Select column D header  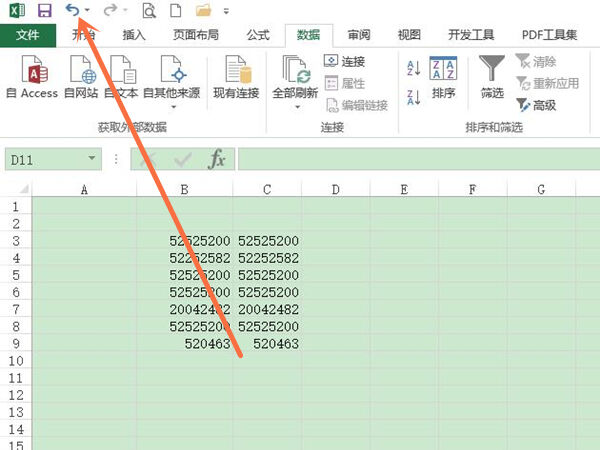pyautogui.click(x=336, y=189)
